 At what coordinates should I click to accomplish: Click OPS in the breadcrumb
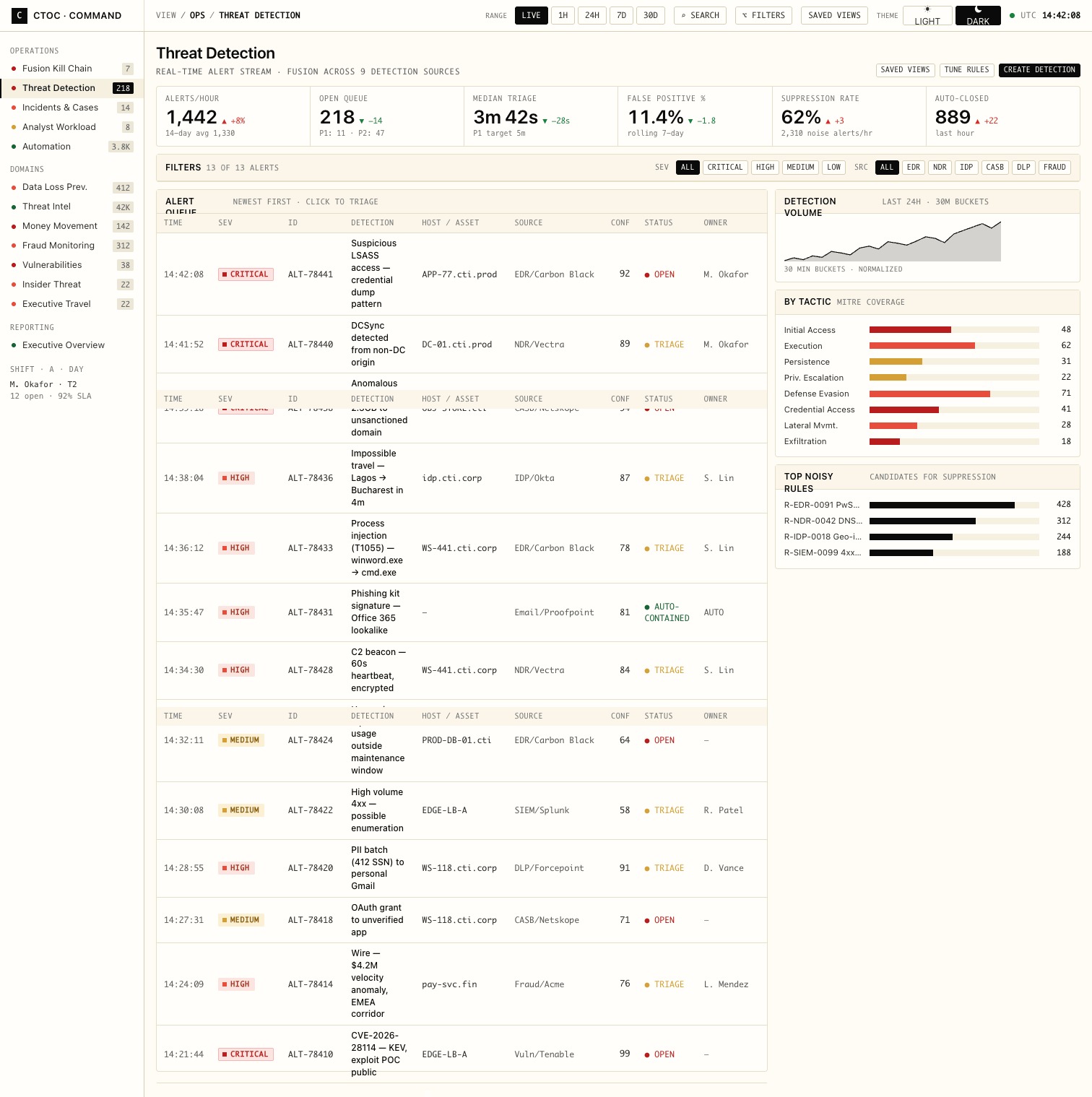[x=197, y=15]
